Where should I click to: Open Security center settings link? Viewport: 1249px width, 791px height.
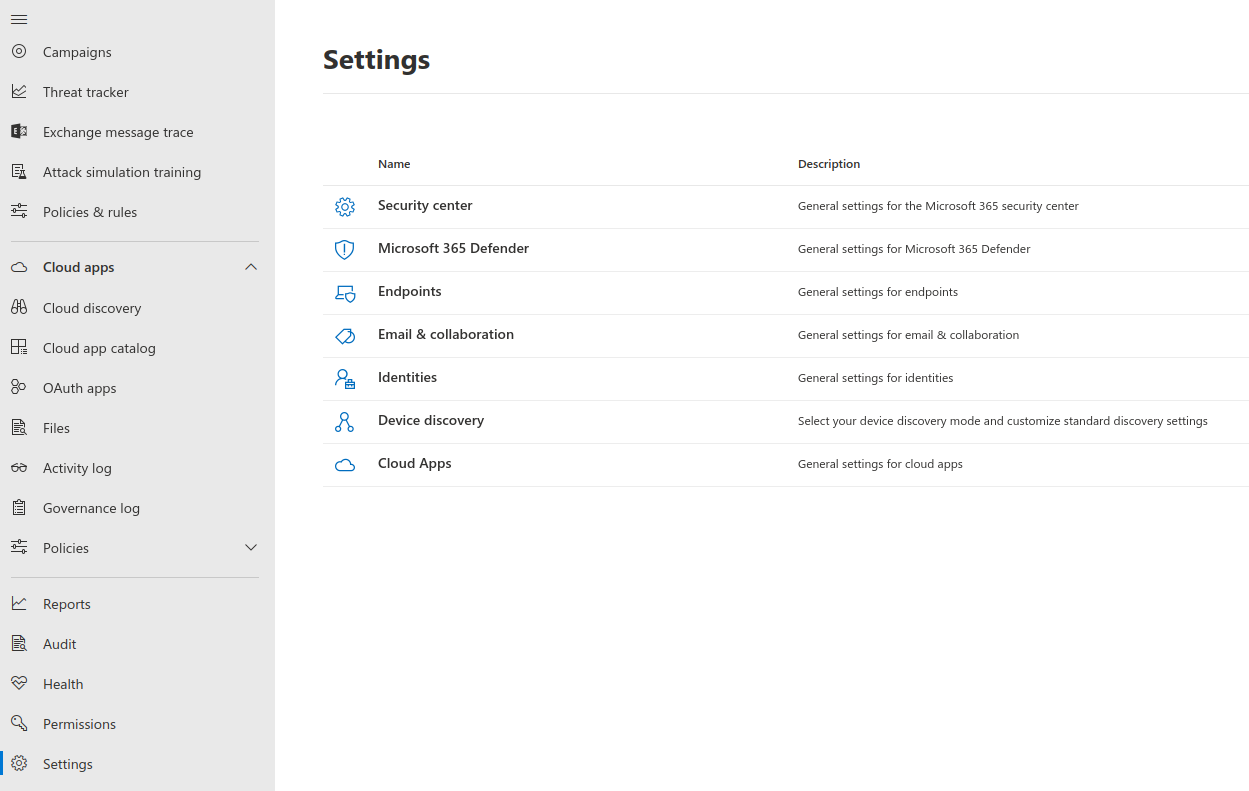pos(425,205)
